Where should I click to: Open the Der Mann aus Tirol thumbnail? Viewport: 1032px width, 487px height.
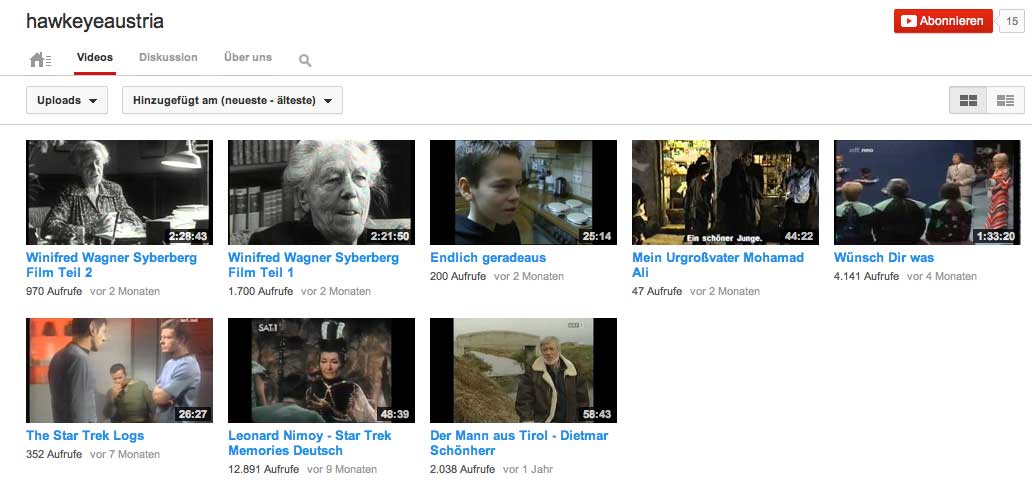(x=523, y=370)
